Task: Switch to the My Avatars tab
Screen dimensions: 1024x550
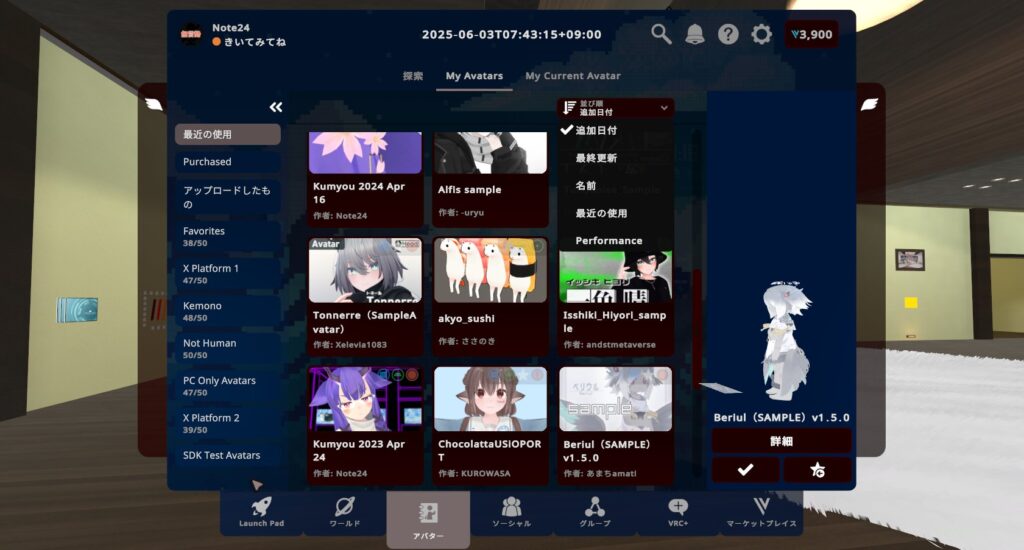Action: coord(474,76)
